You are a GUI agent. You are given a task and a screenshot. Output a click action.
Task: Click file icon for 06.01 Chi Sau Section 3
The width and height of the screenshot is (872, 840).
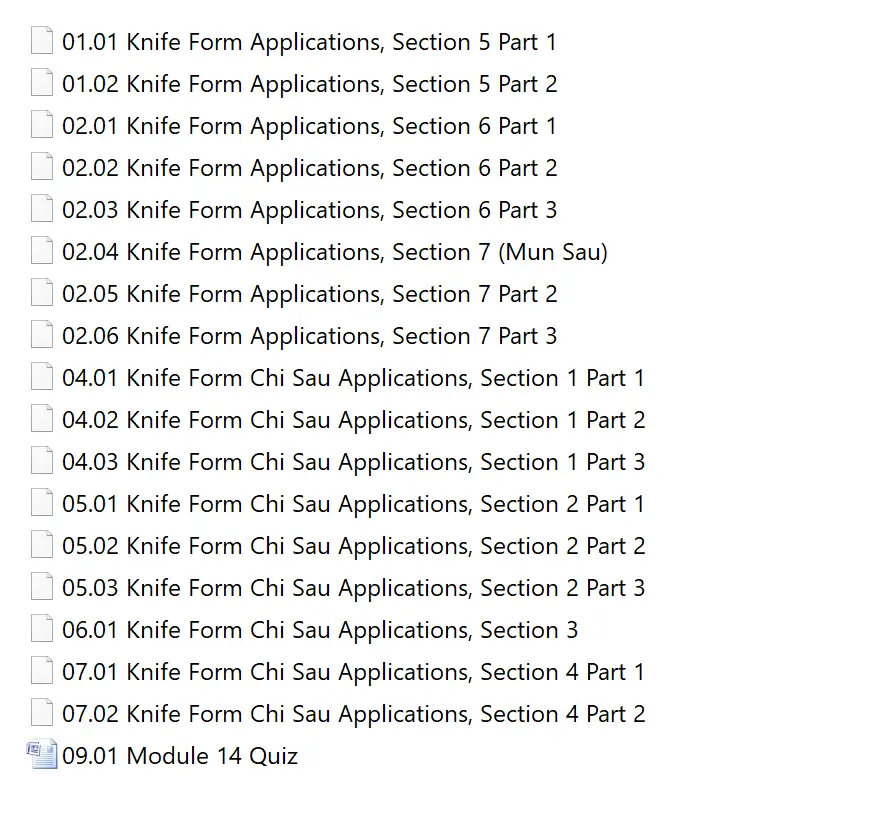[42, 630]
